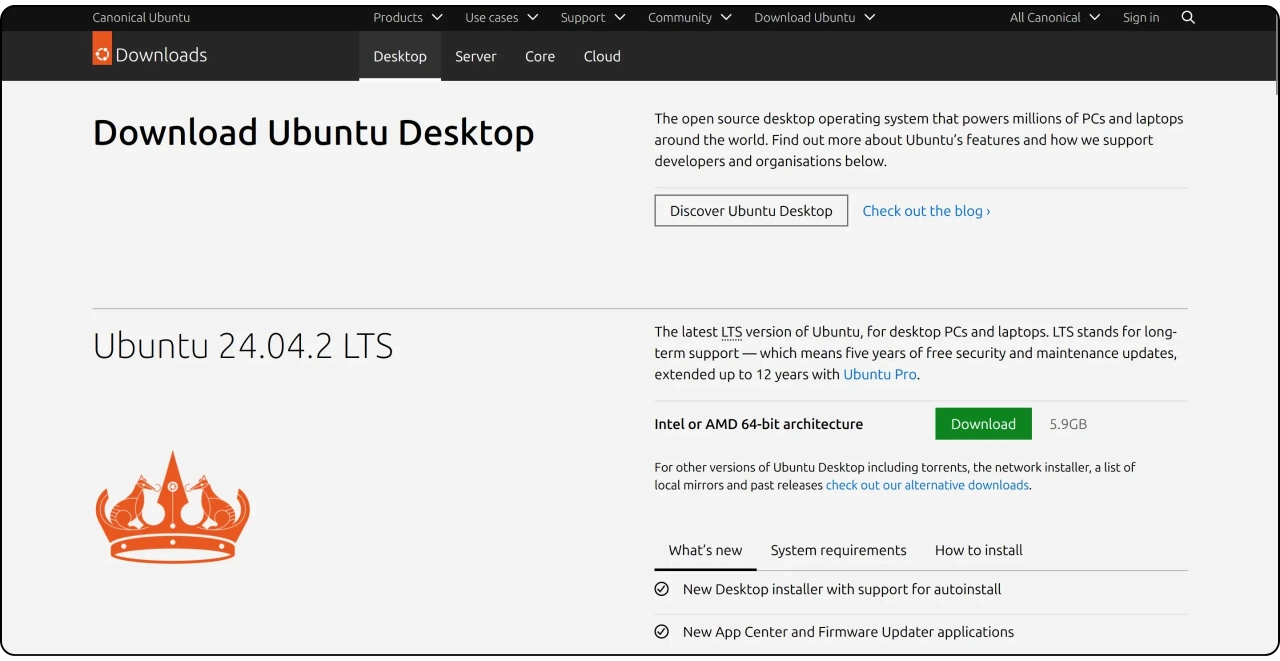Viewport: 1280px width, 661px height.
Task: Open the search magnifier icon
Action: pyautogui.click(x=1188, y=17)
